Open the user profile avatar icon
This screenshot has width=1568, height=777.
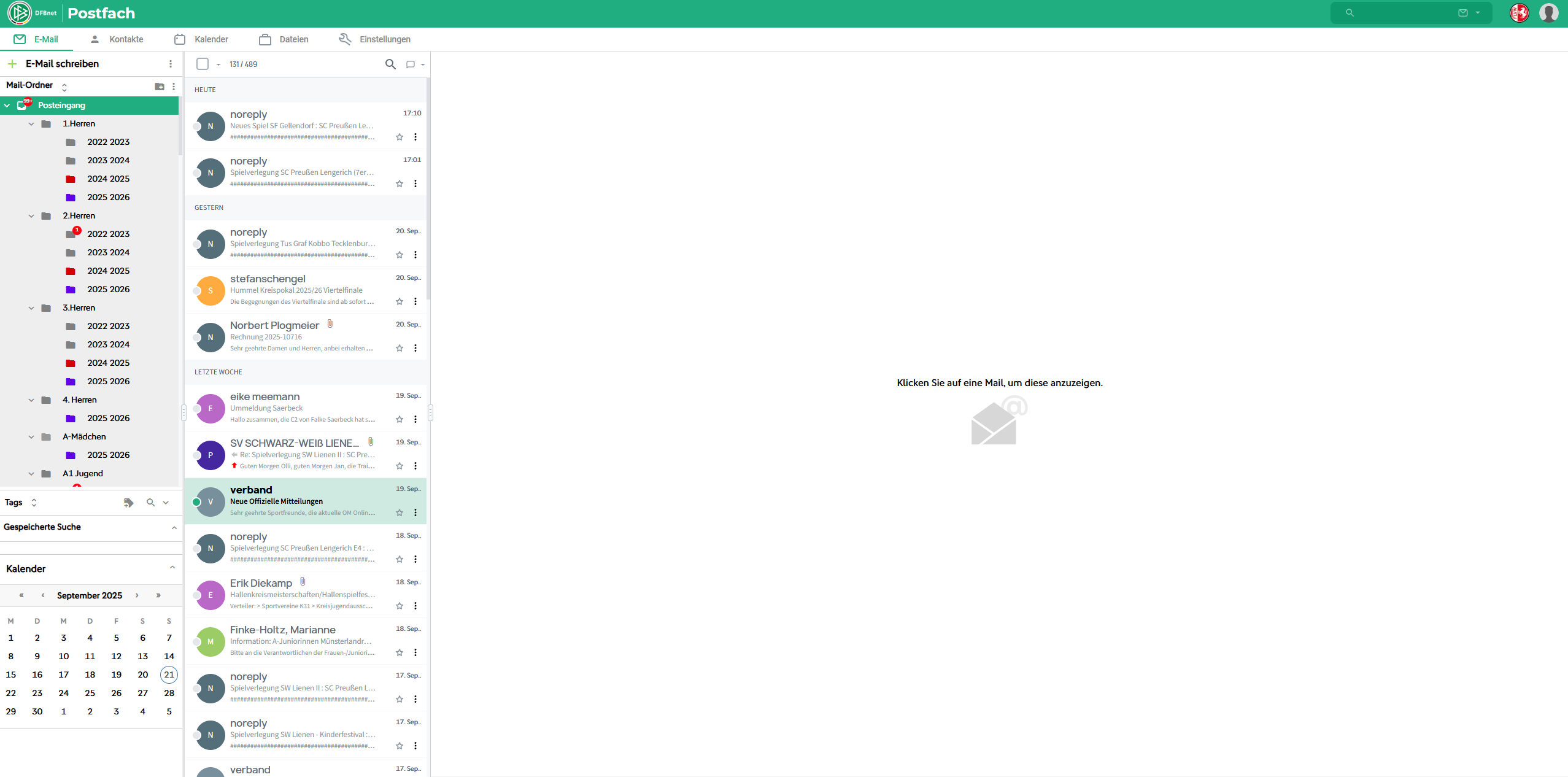click(1548, 13)
